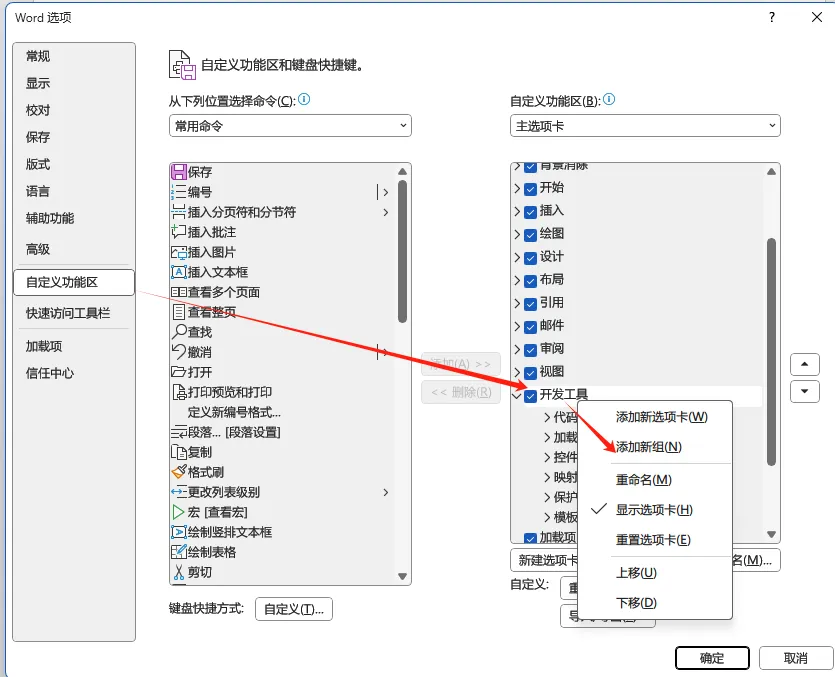Click the ribbon tab list scrollbar thumb
Image resolution: width=835 pixels, height=677 pixels.
771,352
